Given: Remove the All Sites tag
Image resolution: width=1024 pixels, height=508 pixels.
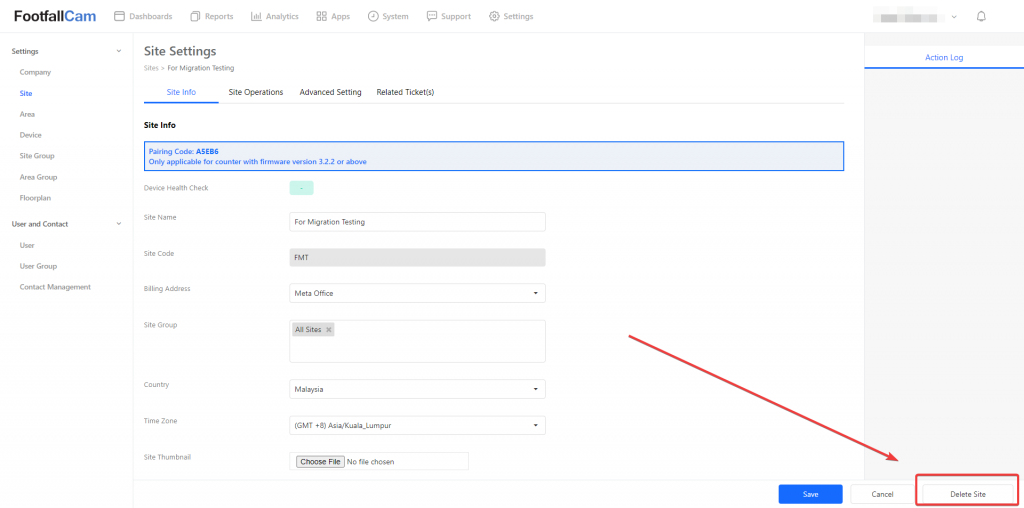Looking at the screenshot, I should (x=328, y=329).
